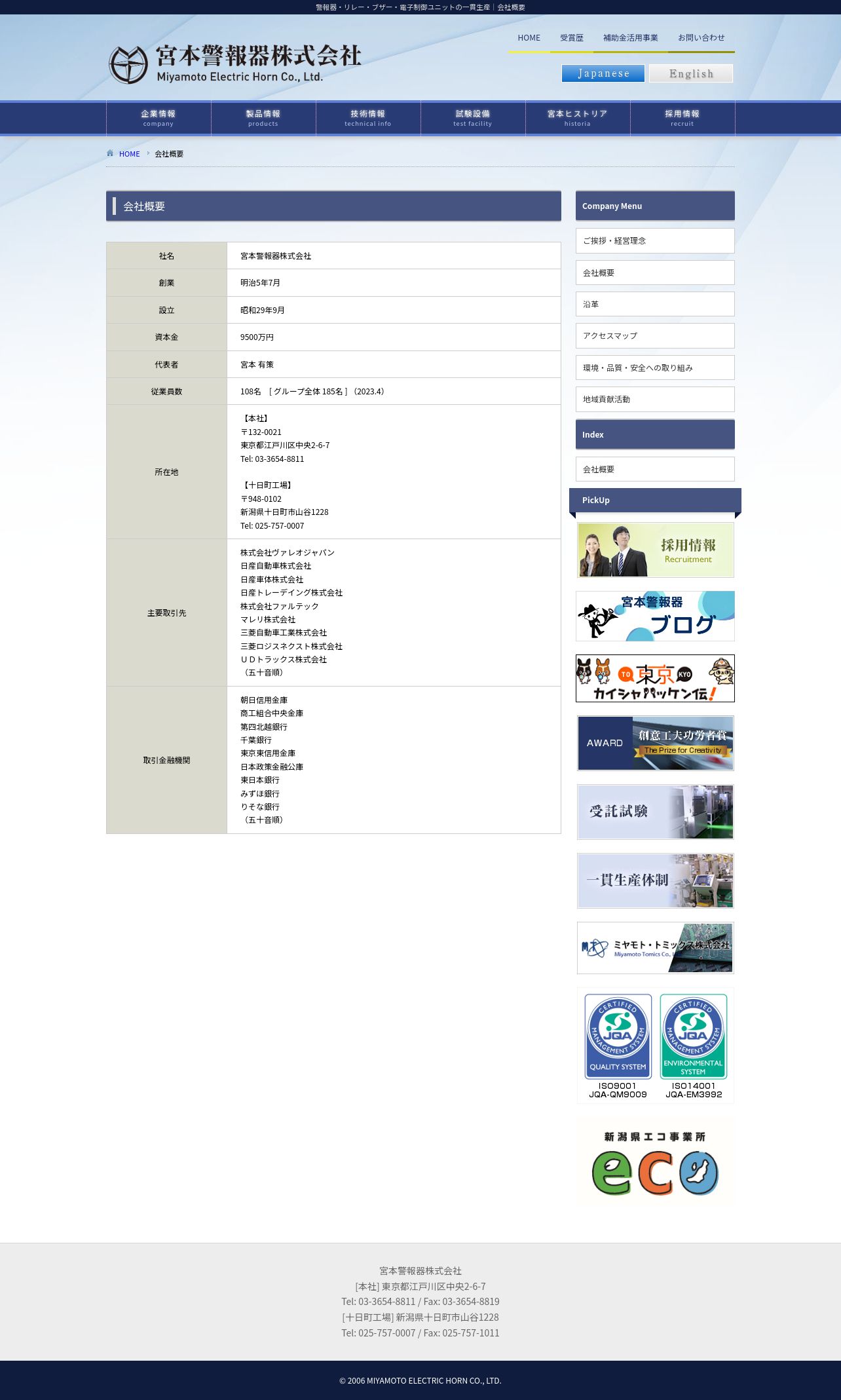Screen dimensions: 841x1400
Task: Open 補助金活用事業 link
Action: pyautogui.click(x=631, y=38)
